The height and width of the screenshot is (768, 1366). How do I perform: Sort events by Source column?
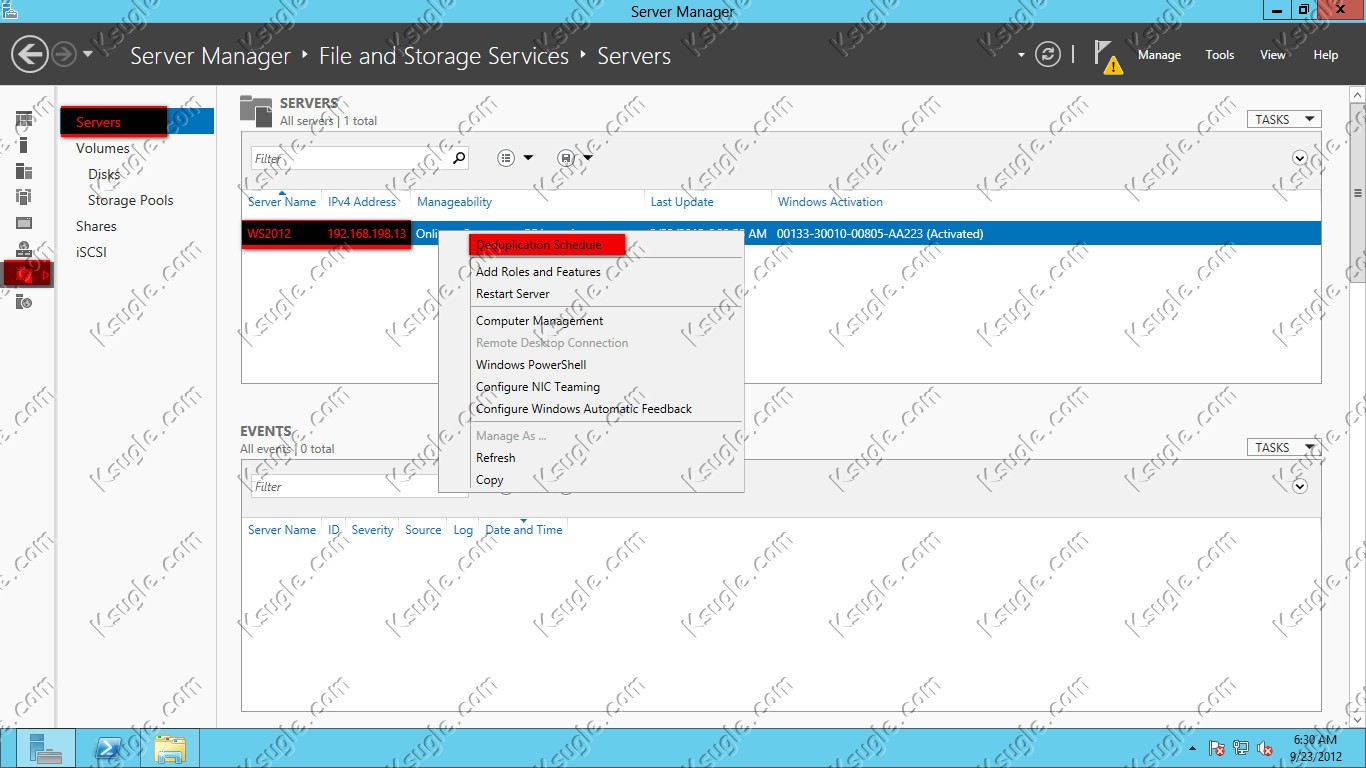(423, 530)
